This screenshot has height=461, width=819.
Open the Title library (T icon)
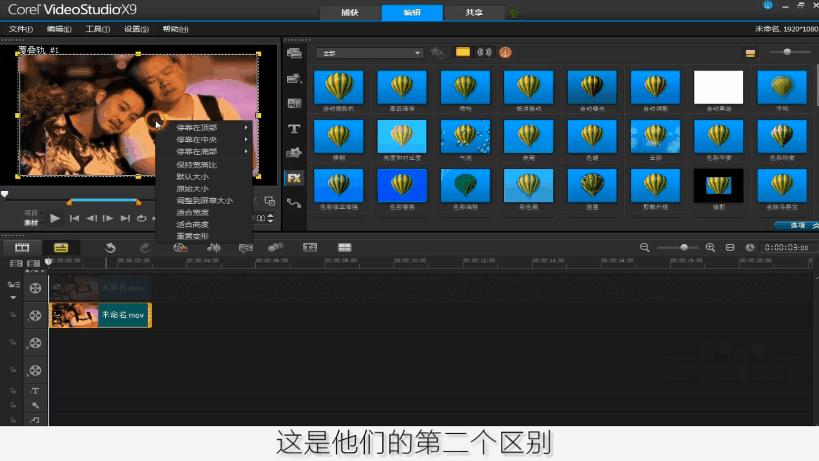click(294, 128)
